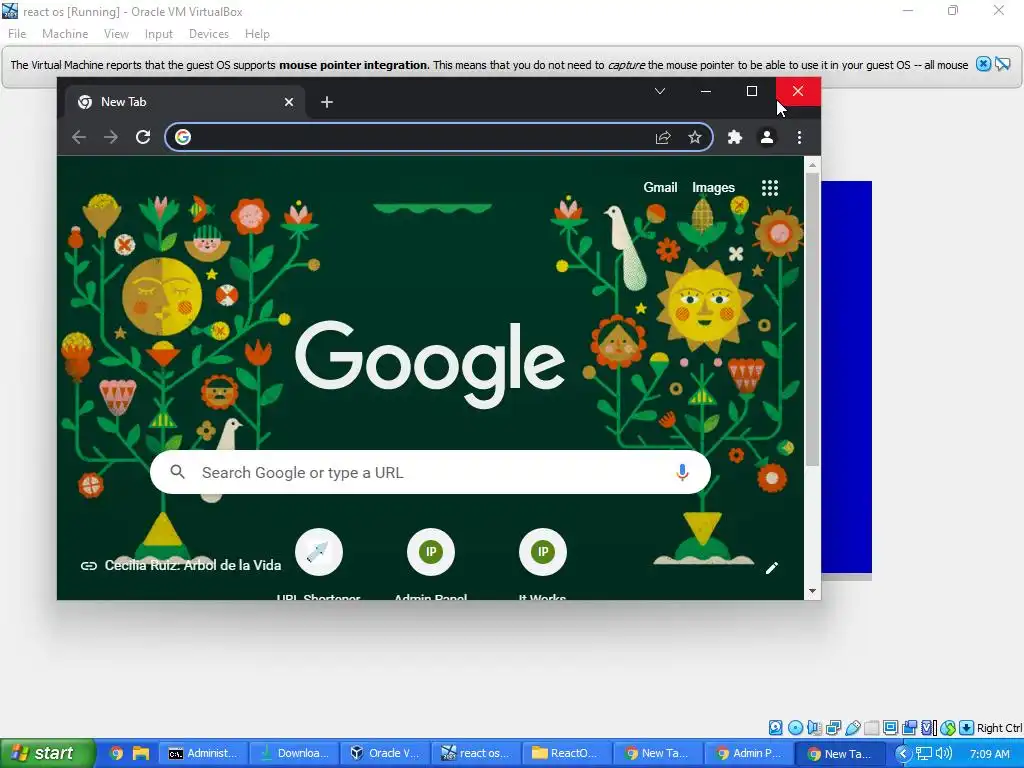Launch Chrome from quick launch
1024x768 pixels.
click(x=116, y=753)
